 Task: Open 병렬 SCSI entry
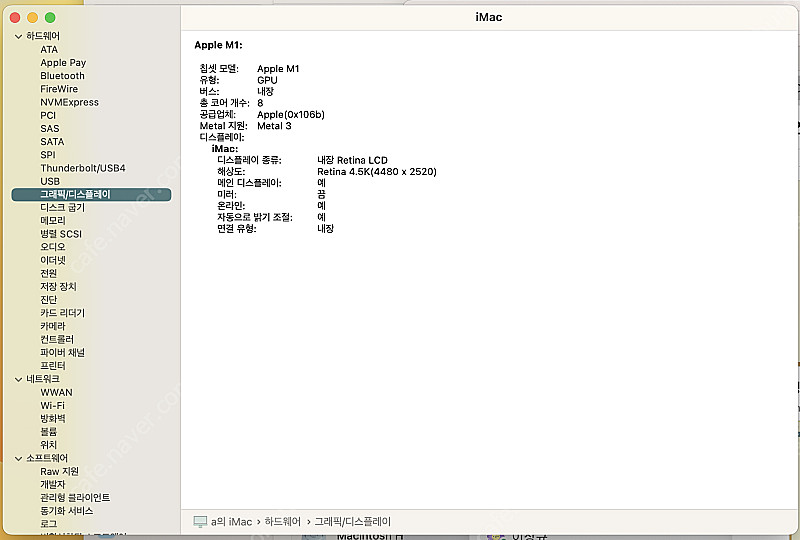[x=61, y=234]
